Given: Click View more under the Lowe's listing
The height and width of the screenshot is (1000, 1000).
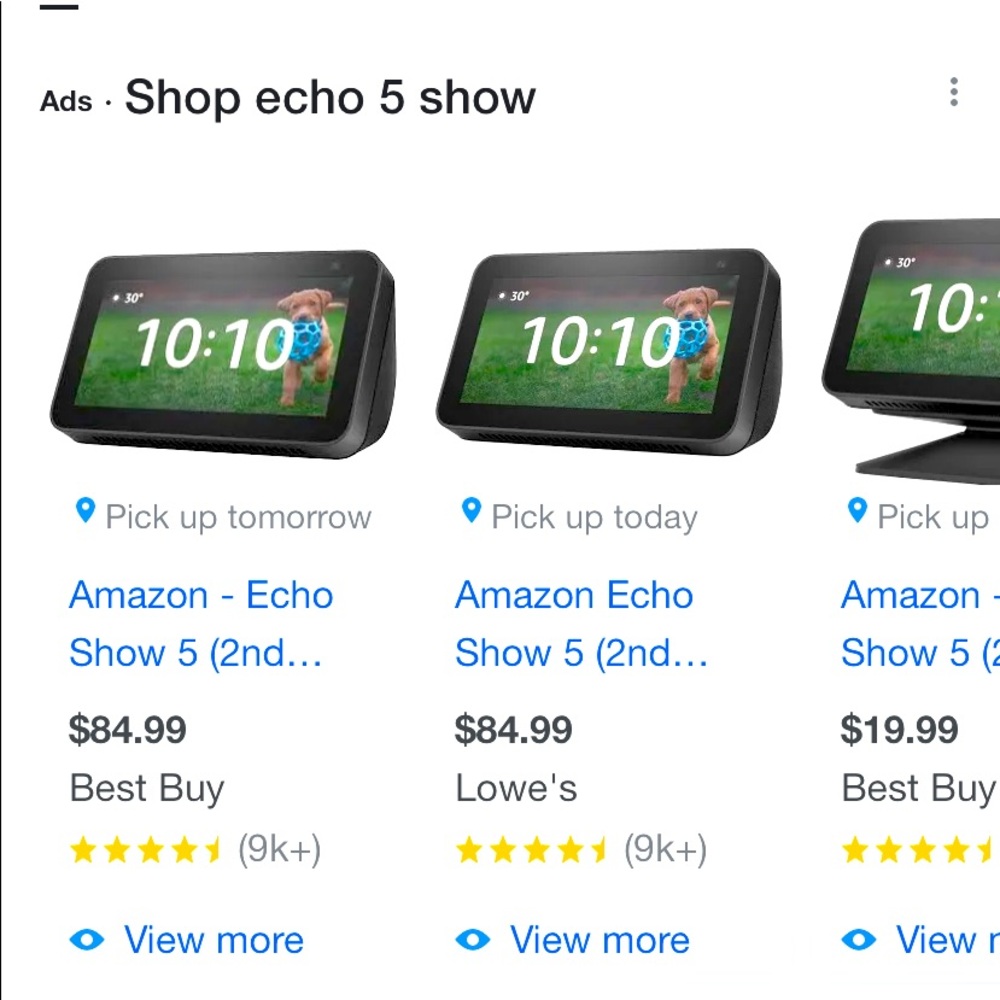Looking at the screenshot, I should tap(599, 939).
